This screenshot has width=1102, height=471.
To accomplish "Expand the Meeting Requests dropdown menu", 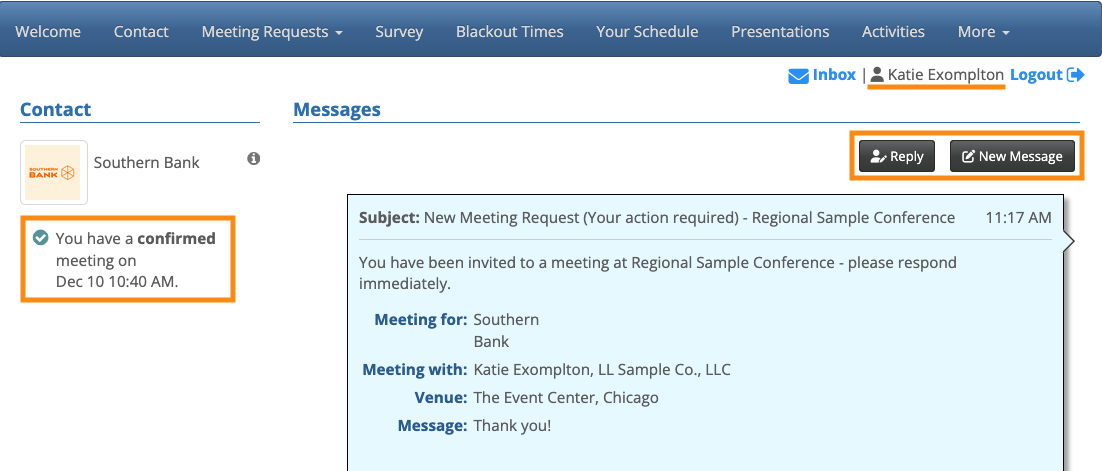I will click(272, 32).
